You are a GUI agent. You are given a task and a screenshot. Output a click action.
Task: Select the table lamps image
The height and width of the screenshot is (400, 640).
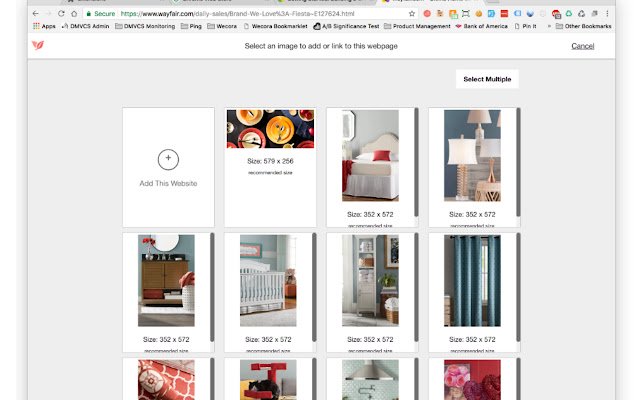coord(472,156)
